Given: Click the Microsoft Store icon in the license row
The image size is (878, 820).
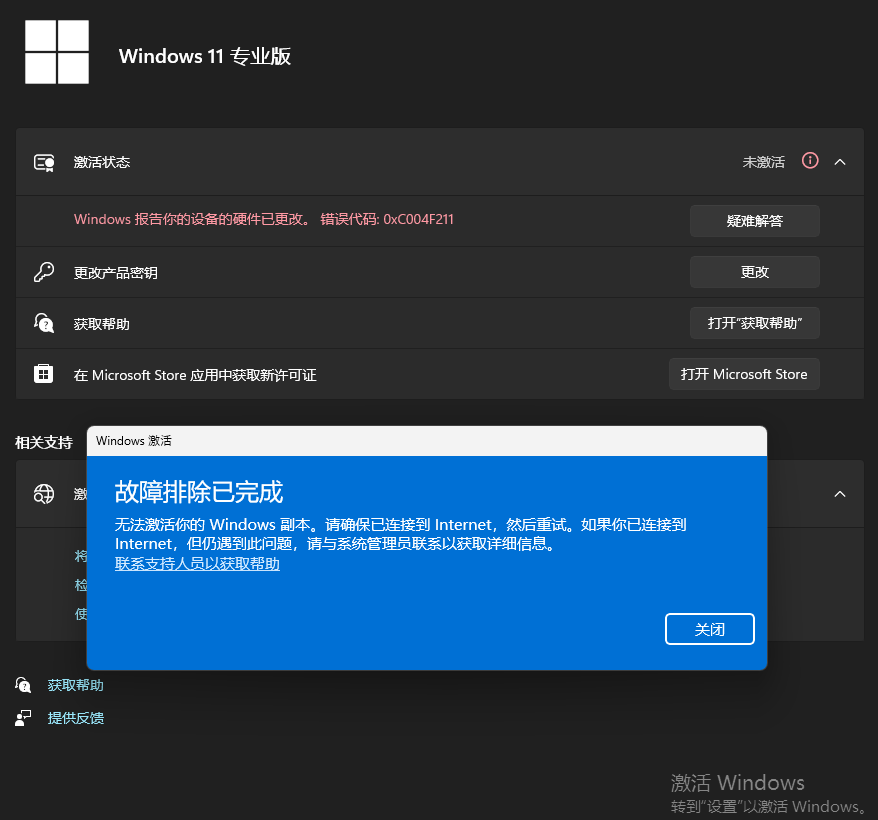Looking at the screenshot, I should [x=42, y=373].
